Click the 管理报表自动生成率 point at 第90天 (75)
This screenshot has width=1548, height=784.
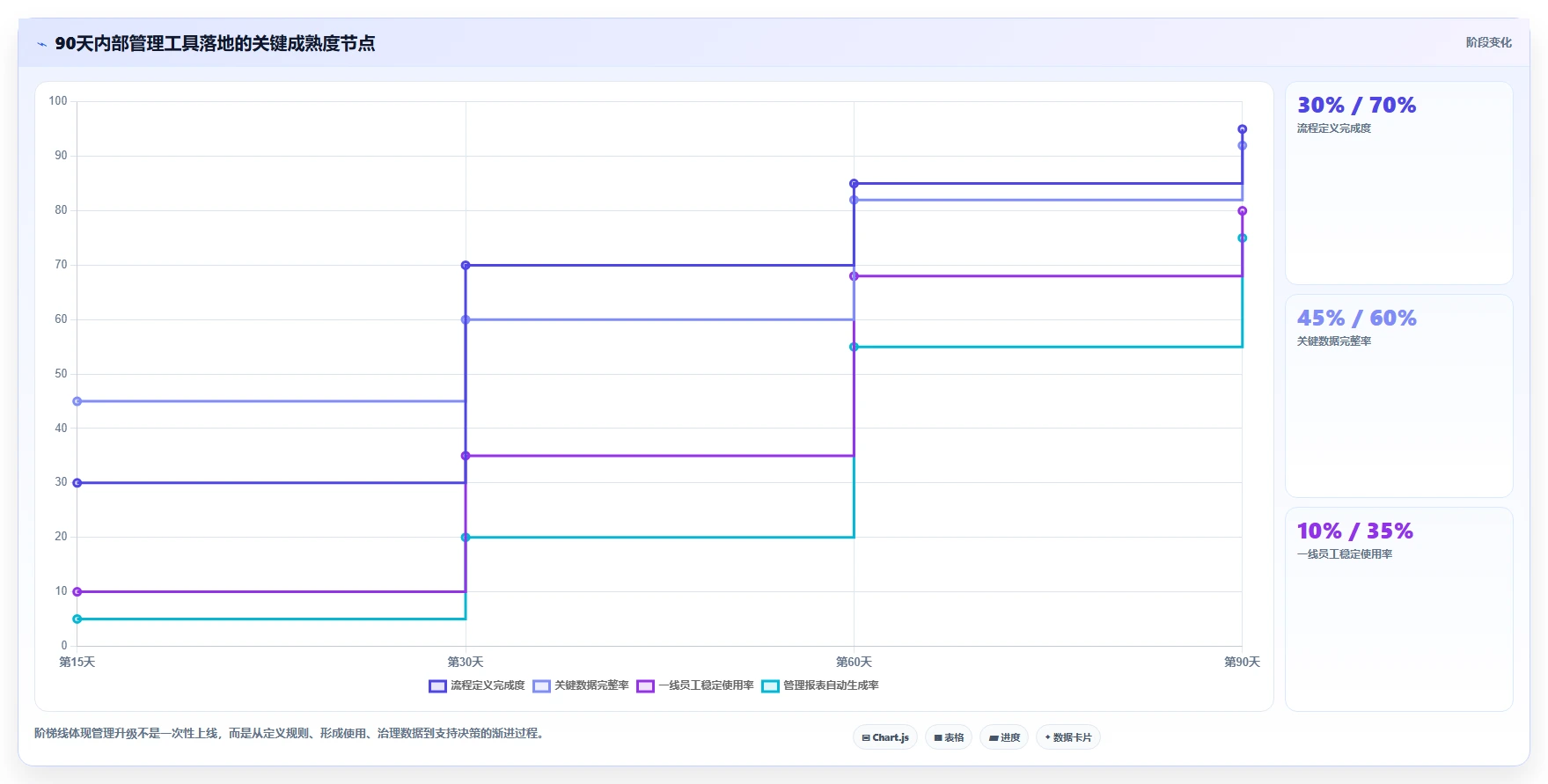point(1243,238)
